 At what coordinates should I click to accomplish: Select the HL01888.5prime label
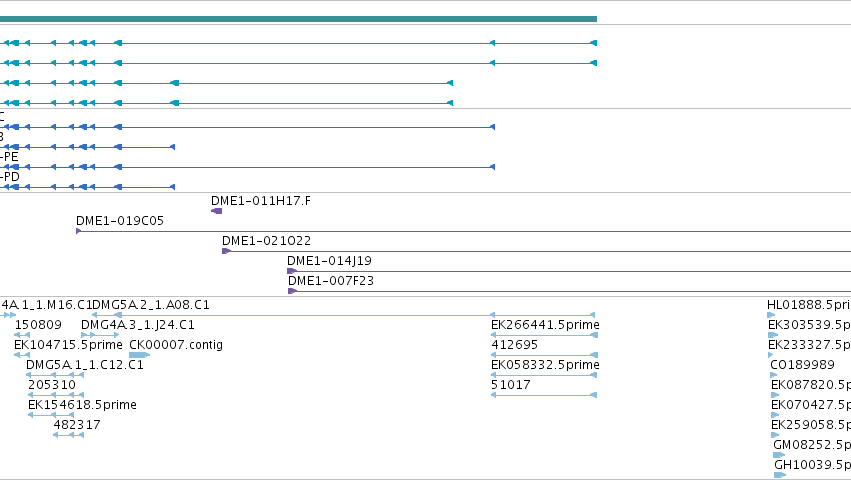pyautogui.click(x=809, y=305)
